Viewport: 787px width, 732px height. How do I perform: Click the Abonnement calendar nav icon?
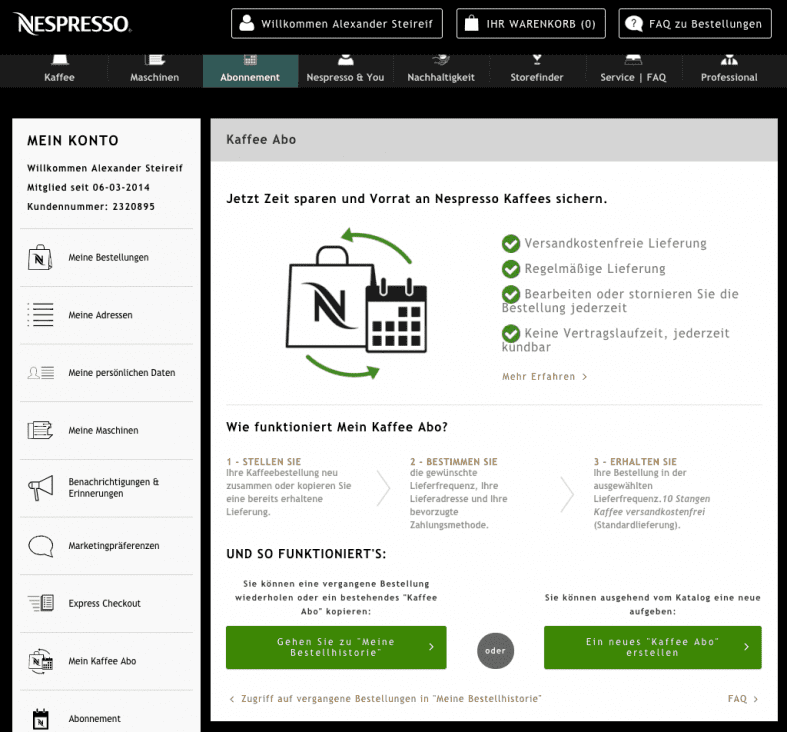click(x=250, y=60)
